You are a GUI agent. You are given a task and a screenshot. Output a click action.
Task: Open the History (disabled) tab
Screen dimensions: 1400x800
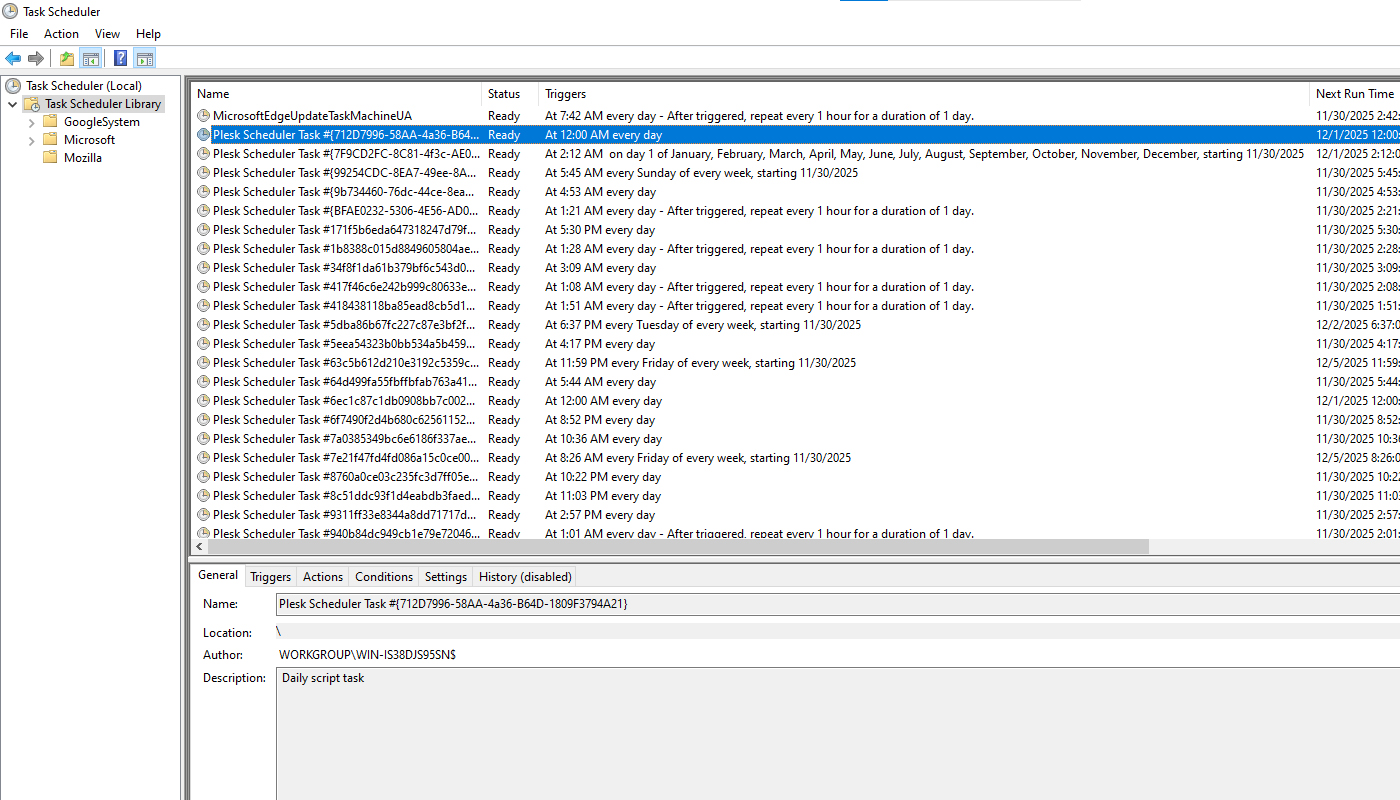pyautogui.click(x=524, y=577)
